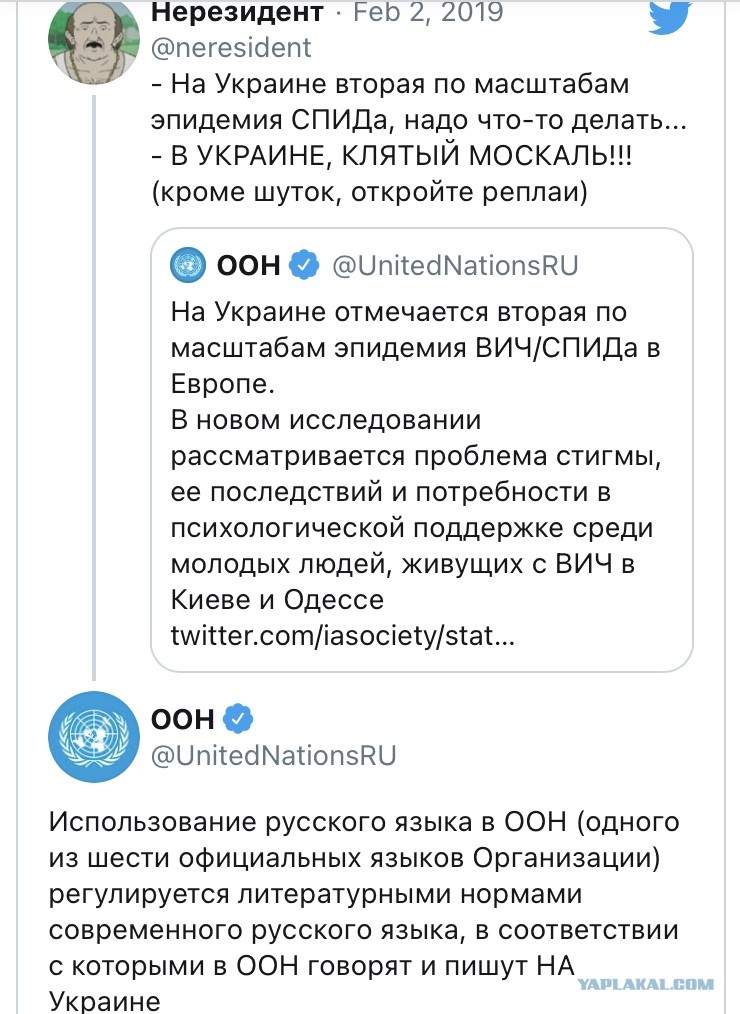740x1014 pixels.
Task: Click the UN reply text about русского языка
Action: [364, 911]
